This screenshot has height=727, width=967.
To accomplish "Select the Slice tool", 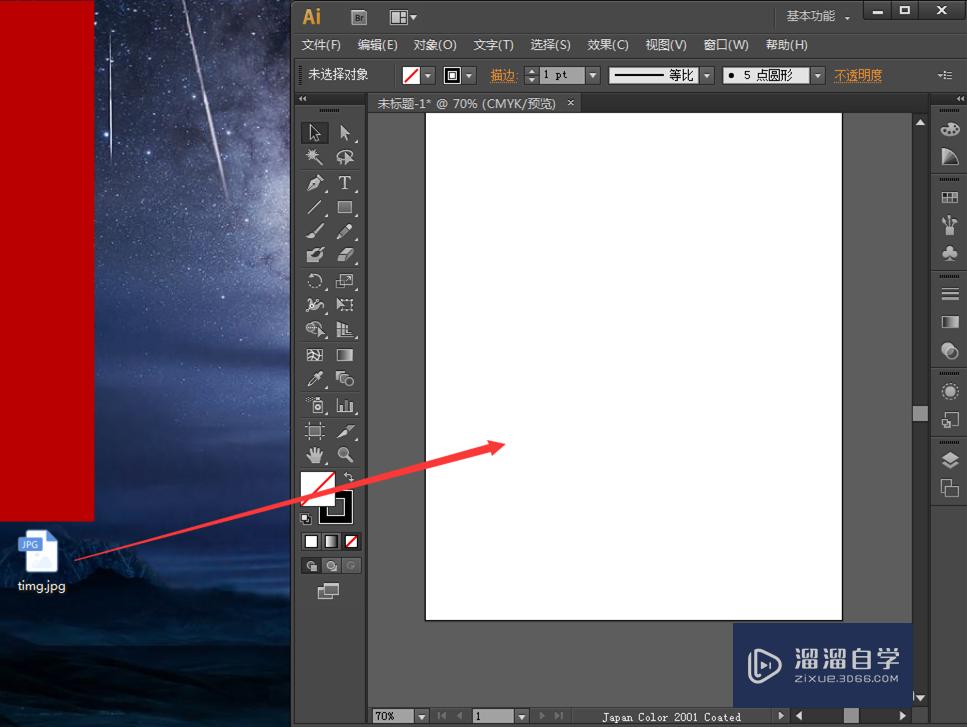I will (345, 430).
